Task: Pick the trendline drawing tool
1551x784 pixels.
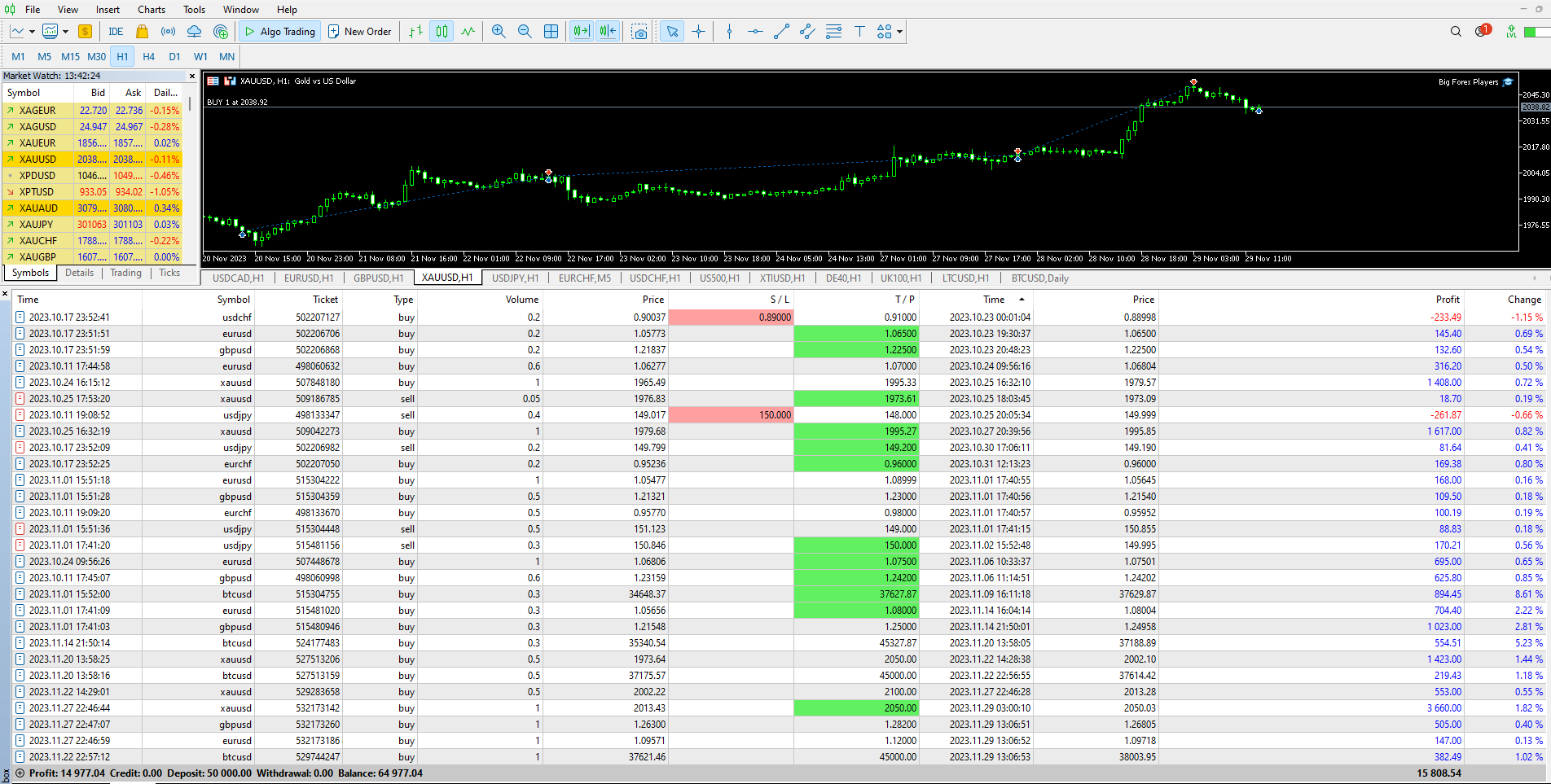Action: (781, 32)
